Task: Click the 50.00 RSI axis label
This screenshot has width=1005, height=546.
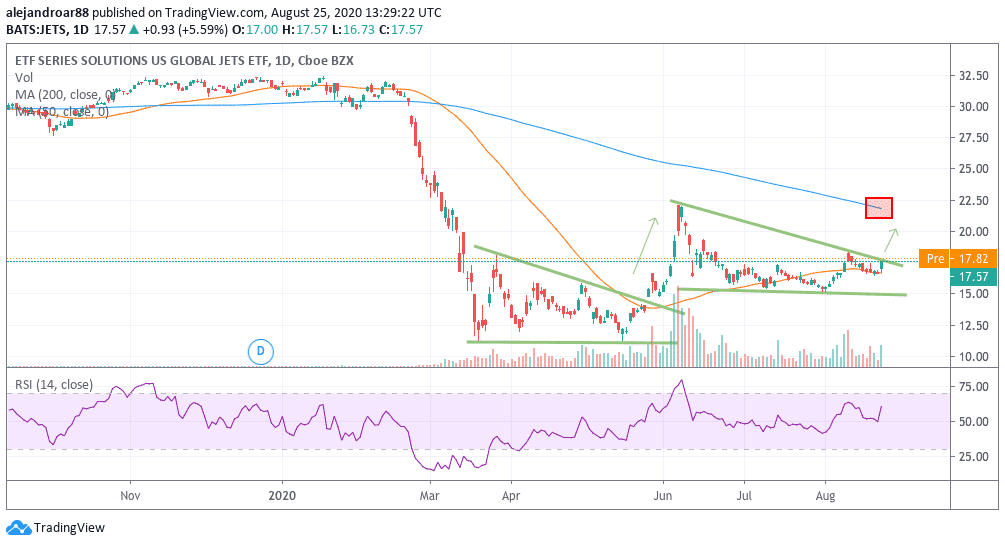Action: [x=974, y=422]
